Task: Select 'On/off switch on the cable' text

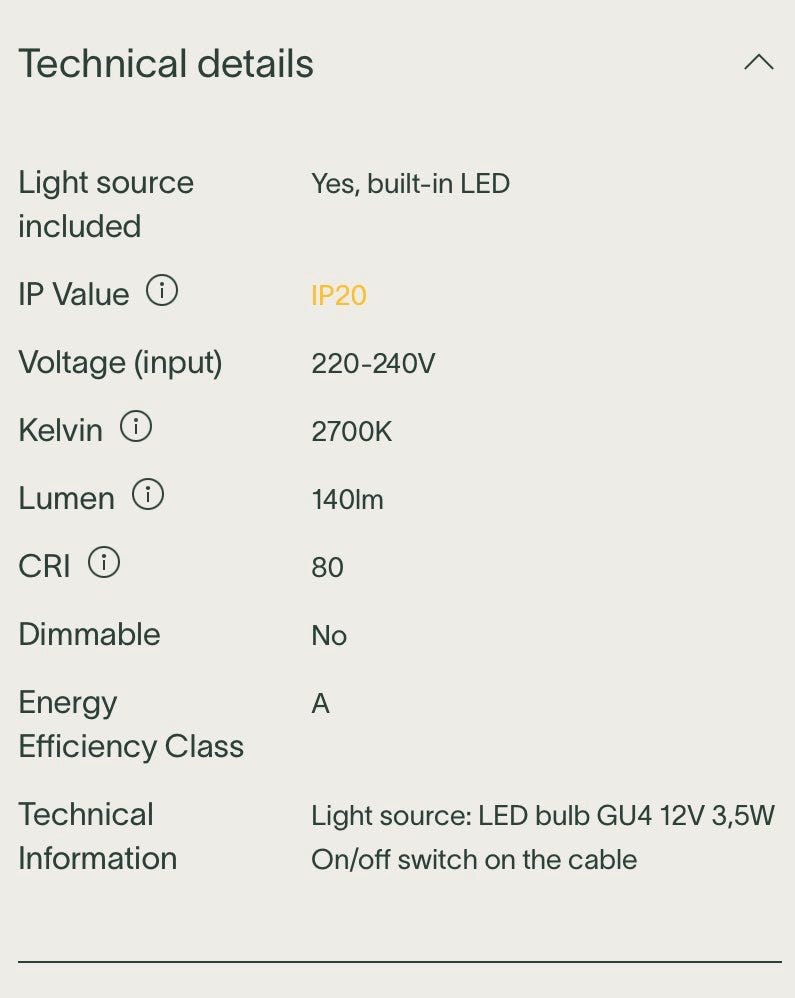Action: 474,860
